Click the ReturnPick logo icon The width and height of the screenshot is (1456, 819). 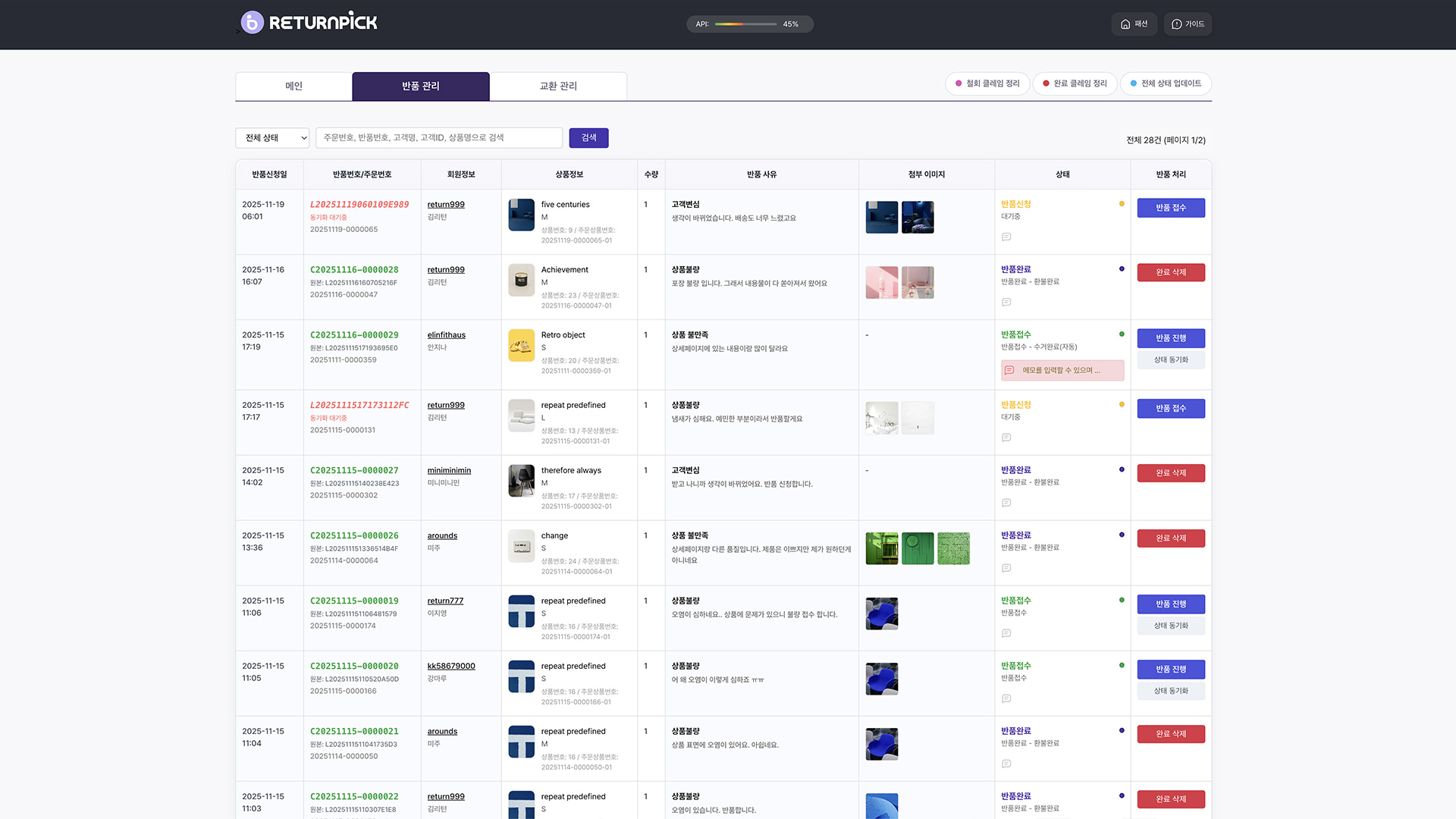click(x=253, y=23)
